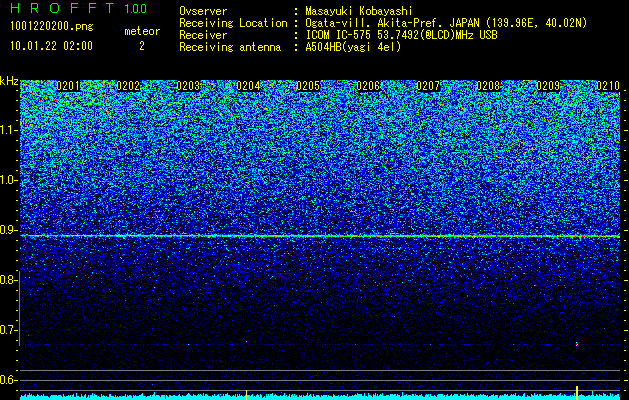
Task: Click the 0.7 kHz axis label
Action: [x=8, y=330]
